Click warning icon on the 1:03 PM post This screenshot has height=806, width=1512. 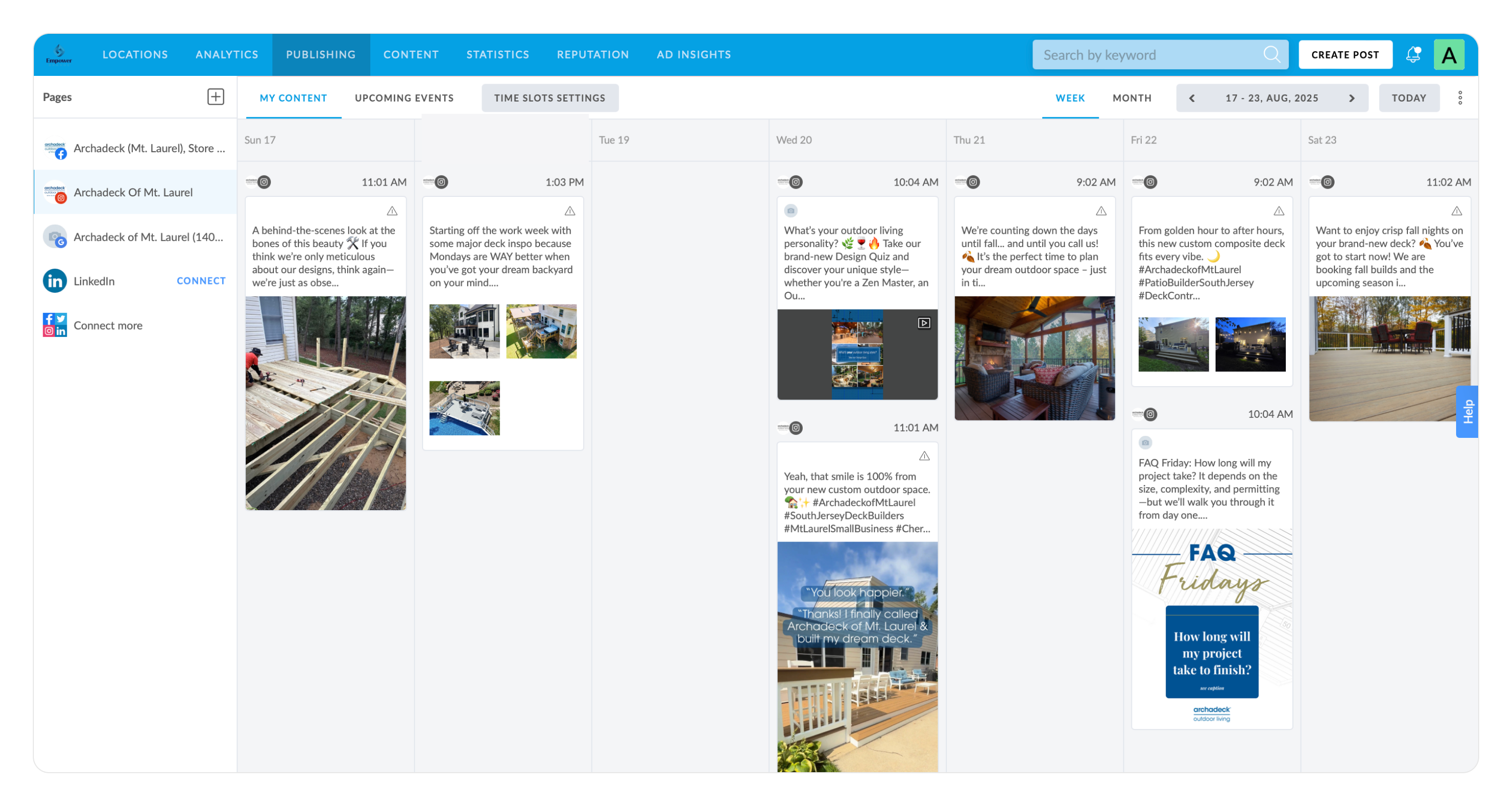tap(569, 211)
